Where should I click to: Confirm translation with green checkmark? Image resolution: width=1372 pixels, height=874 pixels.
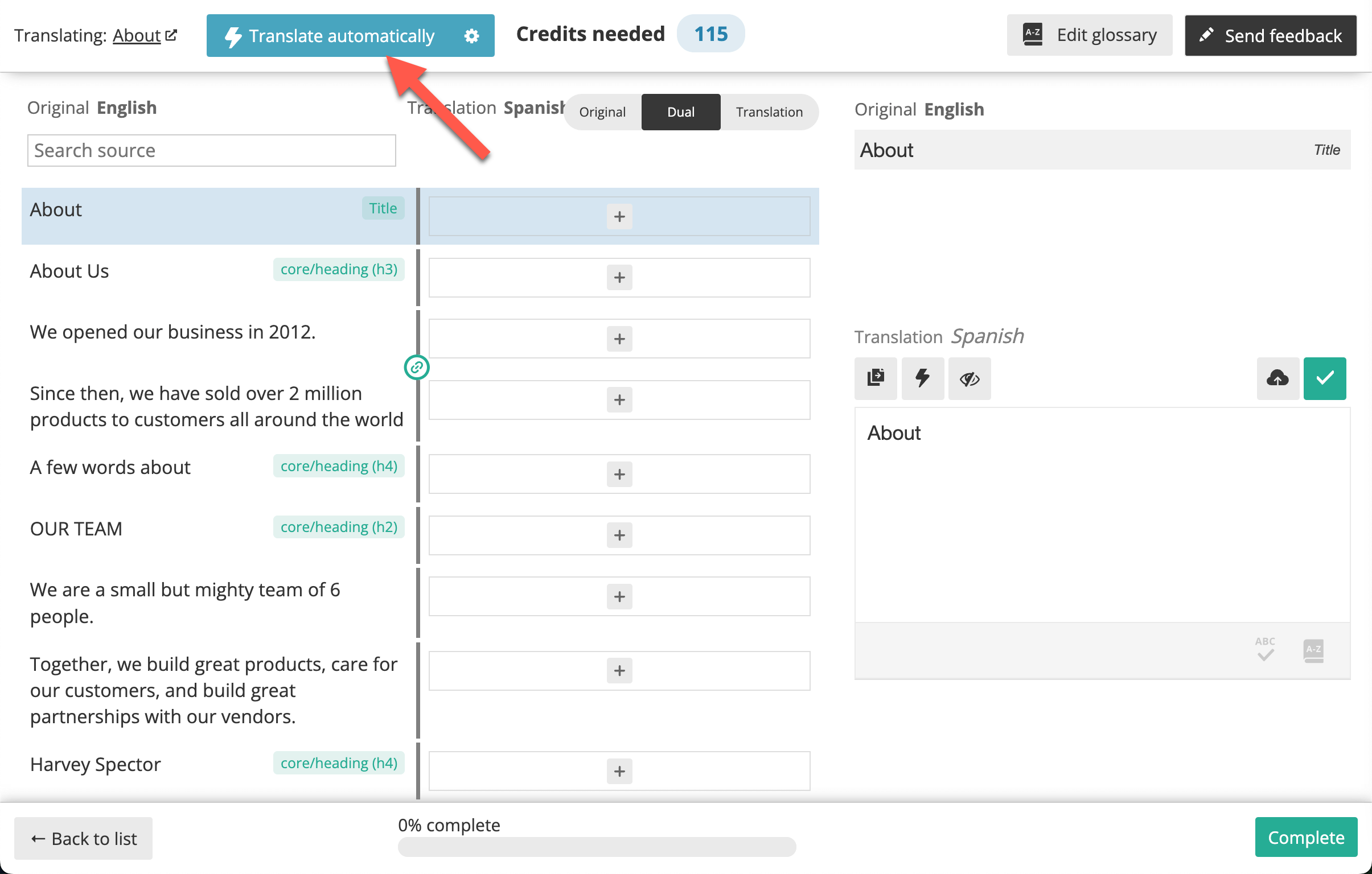(1325, 378)
